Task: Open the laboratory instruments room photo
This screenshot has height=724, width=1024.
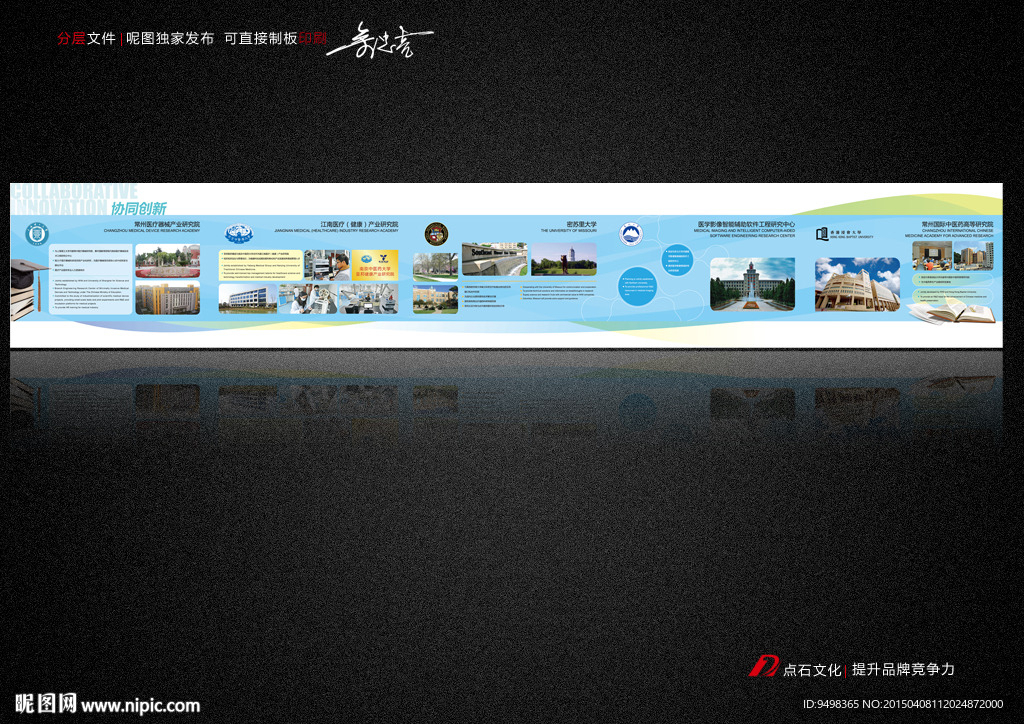Action: 368,299
